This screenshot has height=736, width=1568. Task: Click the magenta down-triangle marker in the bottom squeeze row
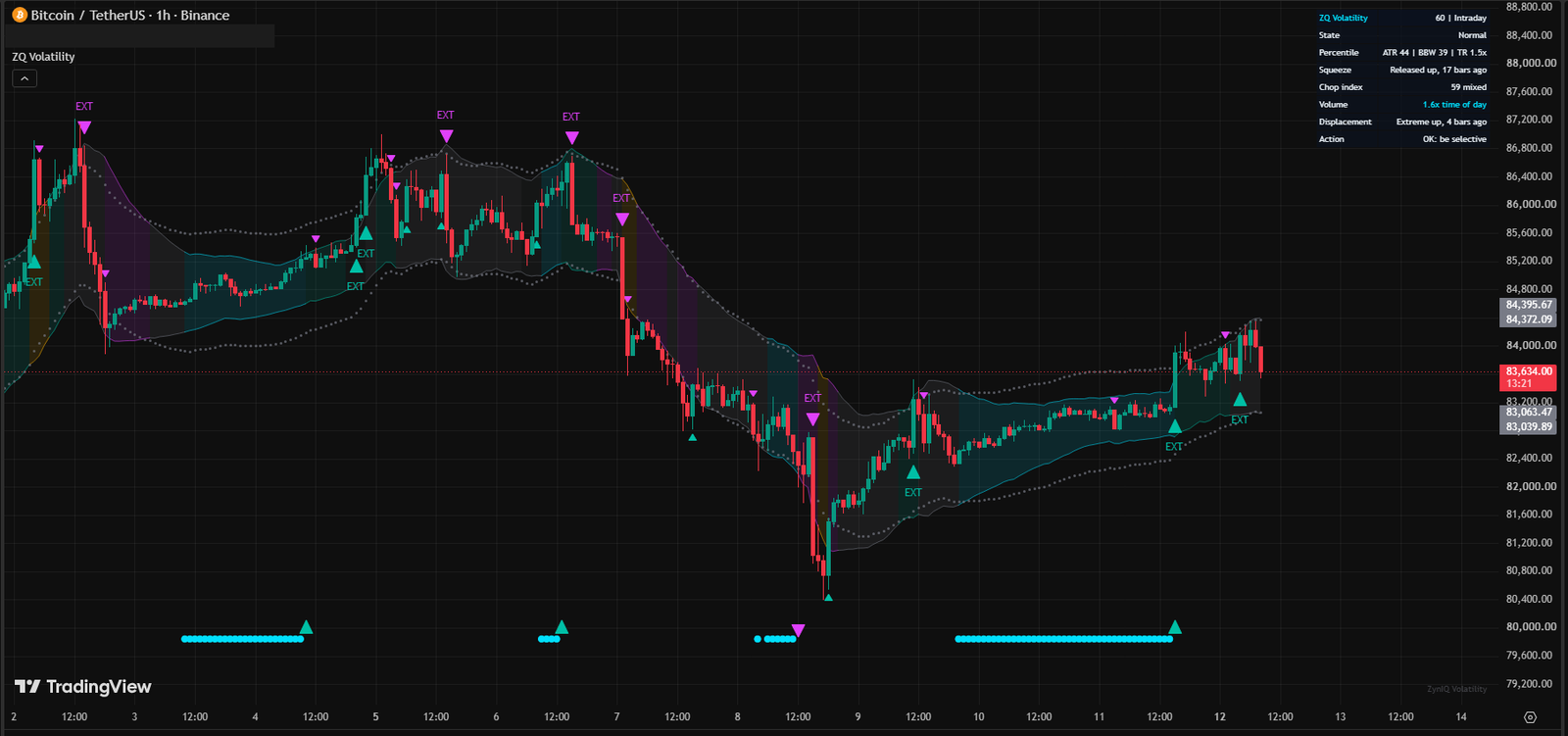tap(798, 630)
